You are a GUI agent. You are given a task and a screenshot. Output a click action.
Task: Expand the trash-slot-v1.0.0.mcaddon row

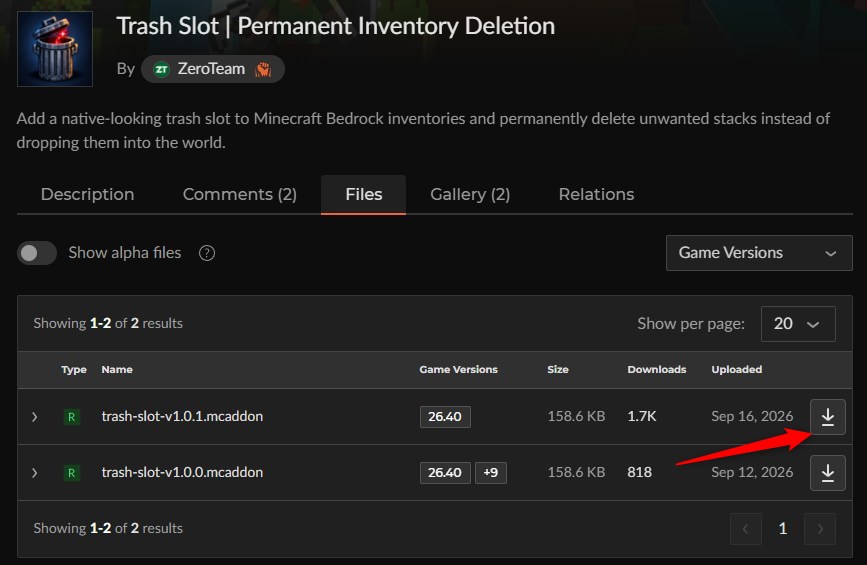click(34, 473)
